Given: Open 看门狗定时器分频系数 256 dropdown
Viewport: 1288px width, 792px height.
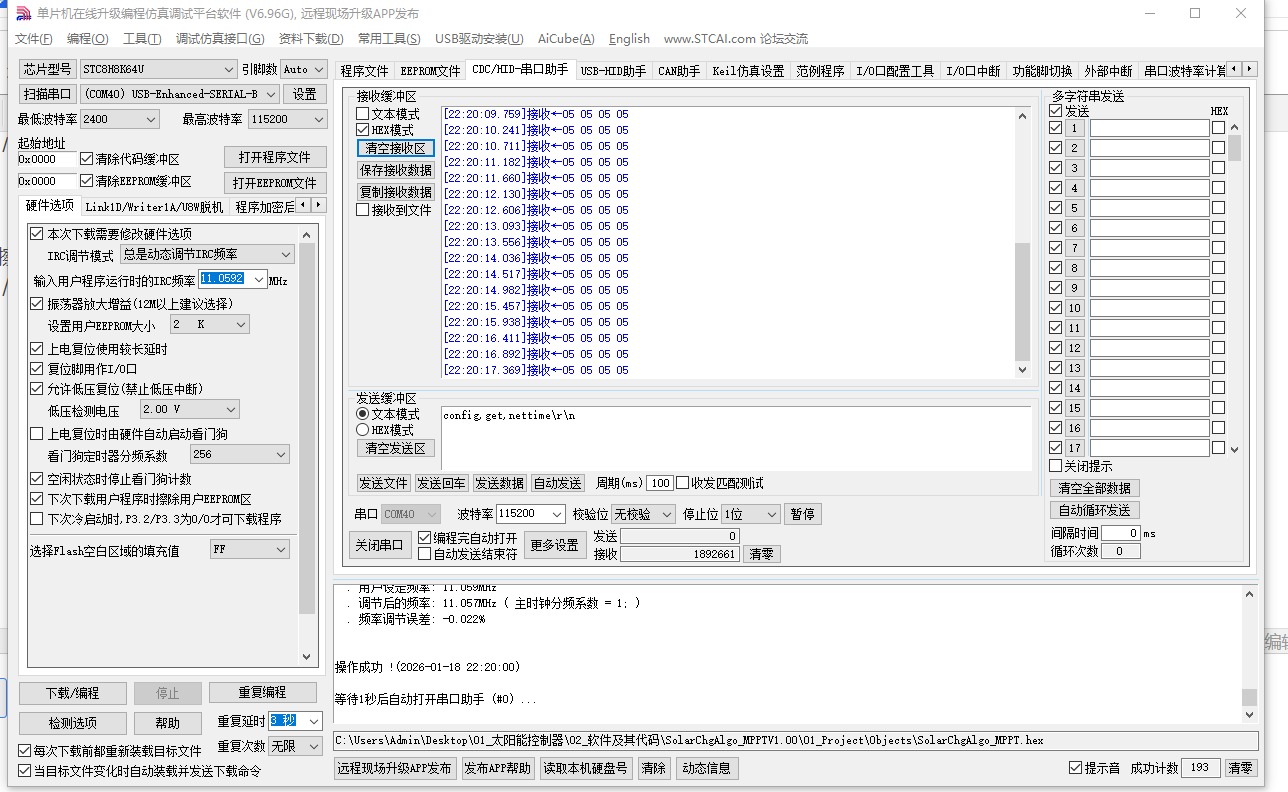Looking at the screenshot, I should (x=239, y=454).
